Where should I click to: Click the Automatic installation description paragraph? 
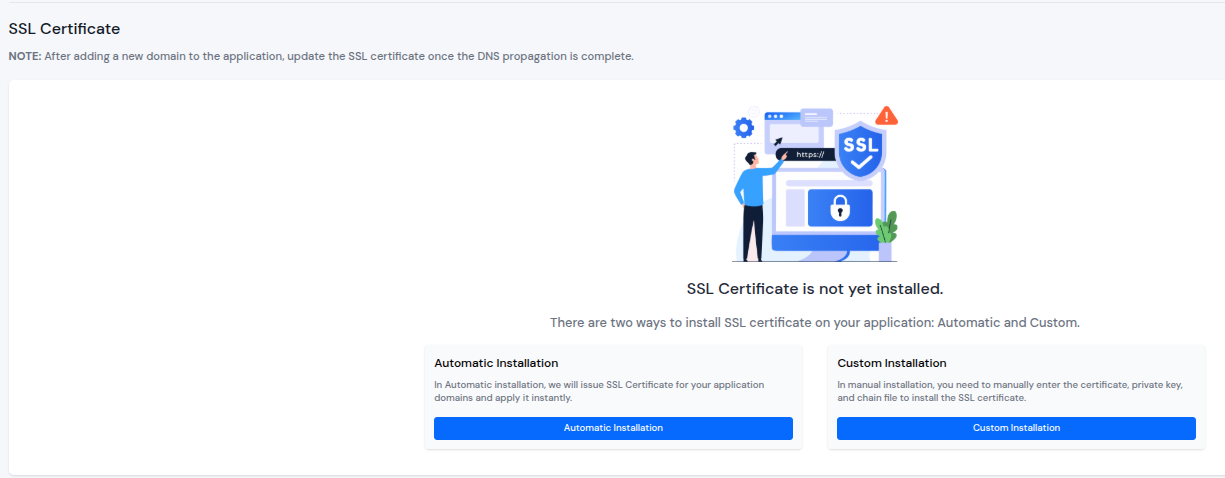coord(599,391)
